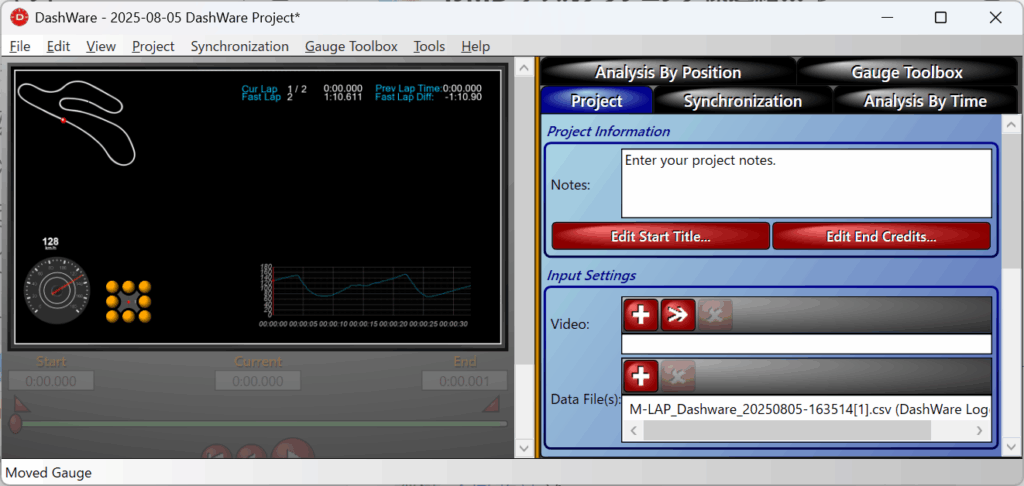Open the Synchronization menu
Viewport: 1024px width, 486px height.
[240, 46]
